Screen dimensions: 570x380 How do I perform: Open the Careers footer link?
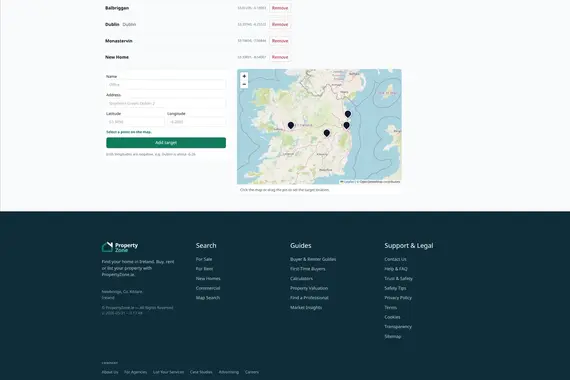pyautogui.click(x=252, y=372)
